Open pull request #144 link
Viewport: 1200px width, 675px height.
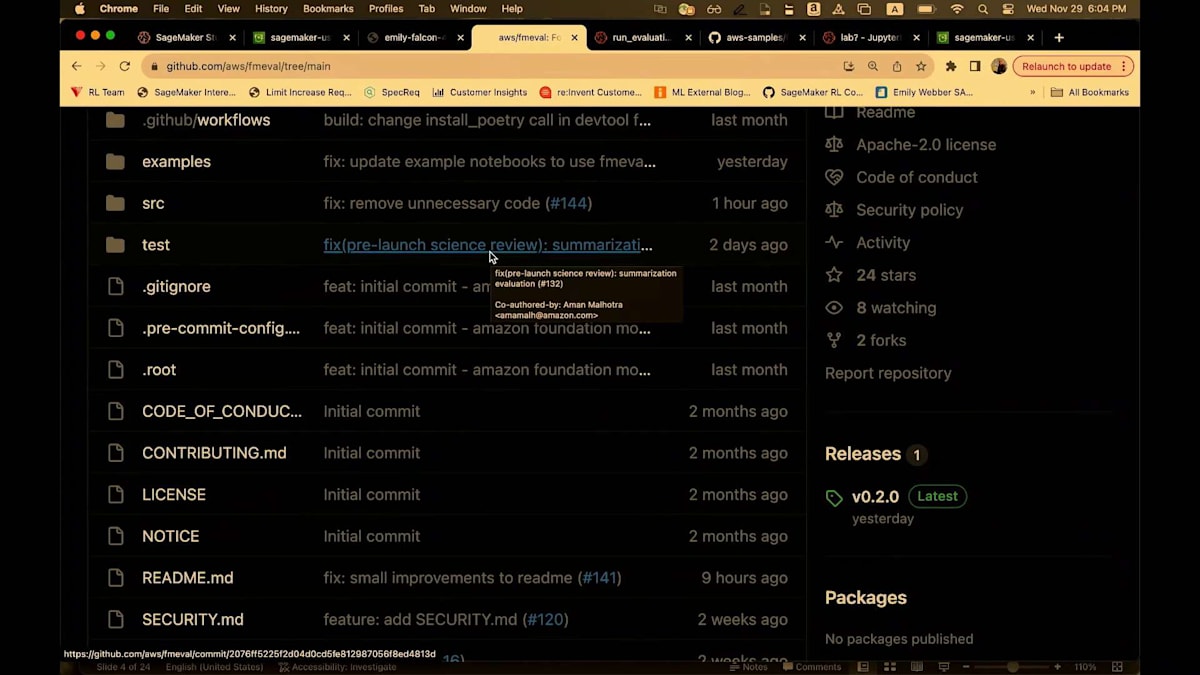(568, 203)
